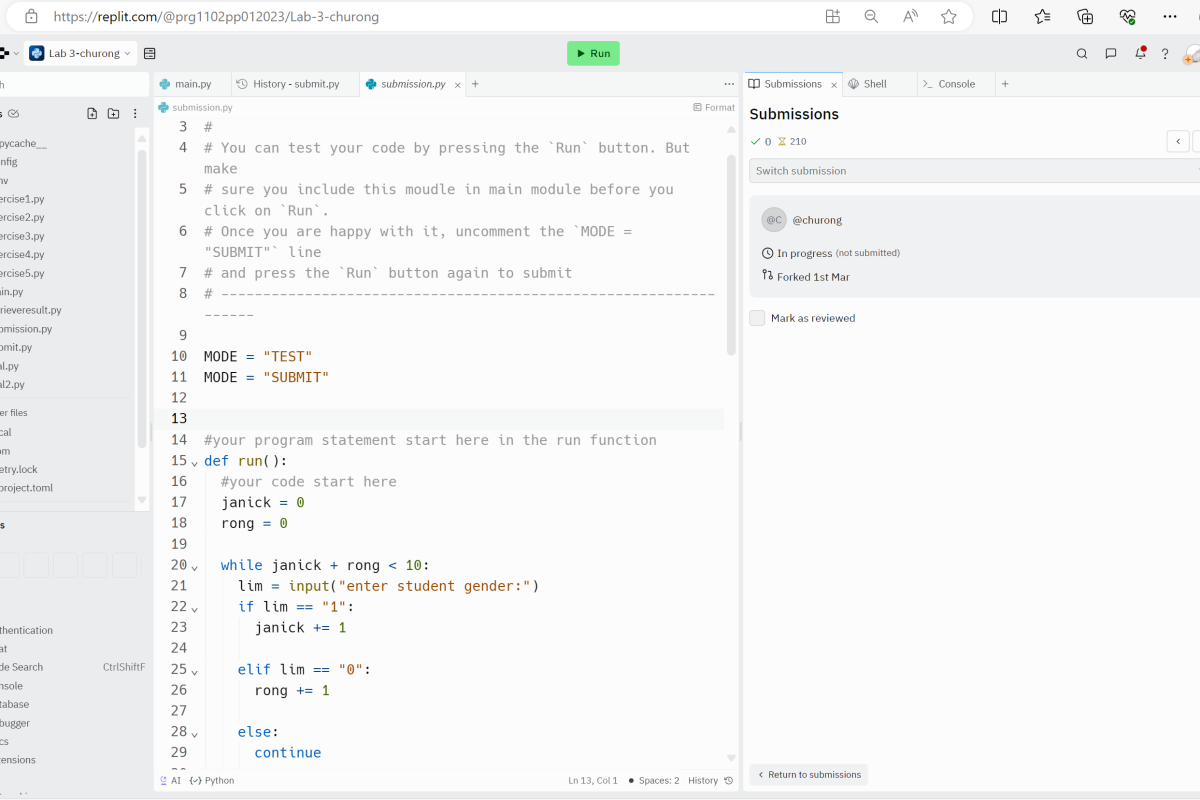
Task: Click the file tree scroll-down arrow
Action: tap(142, 499)
